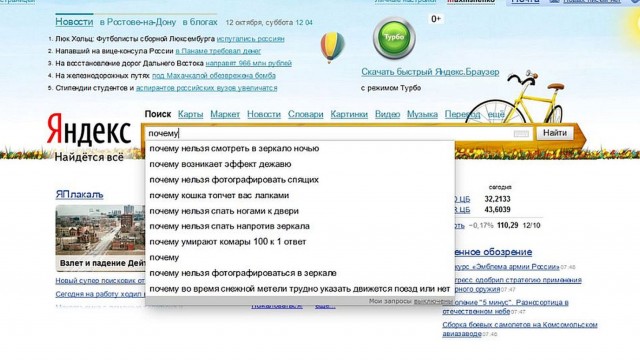Image resolution: width=640 pixels, height=360 pixels.
Task: Open the Маркет tab
Action: coord(225,114)
